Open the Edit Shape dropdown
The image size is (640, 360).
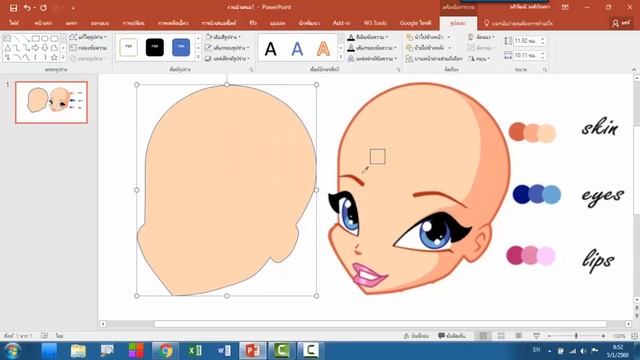click(x=88, y=37)
